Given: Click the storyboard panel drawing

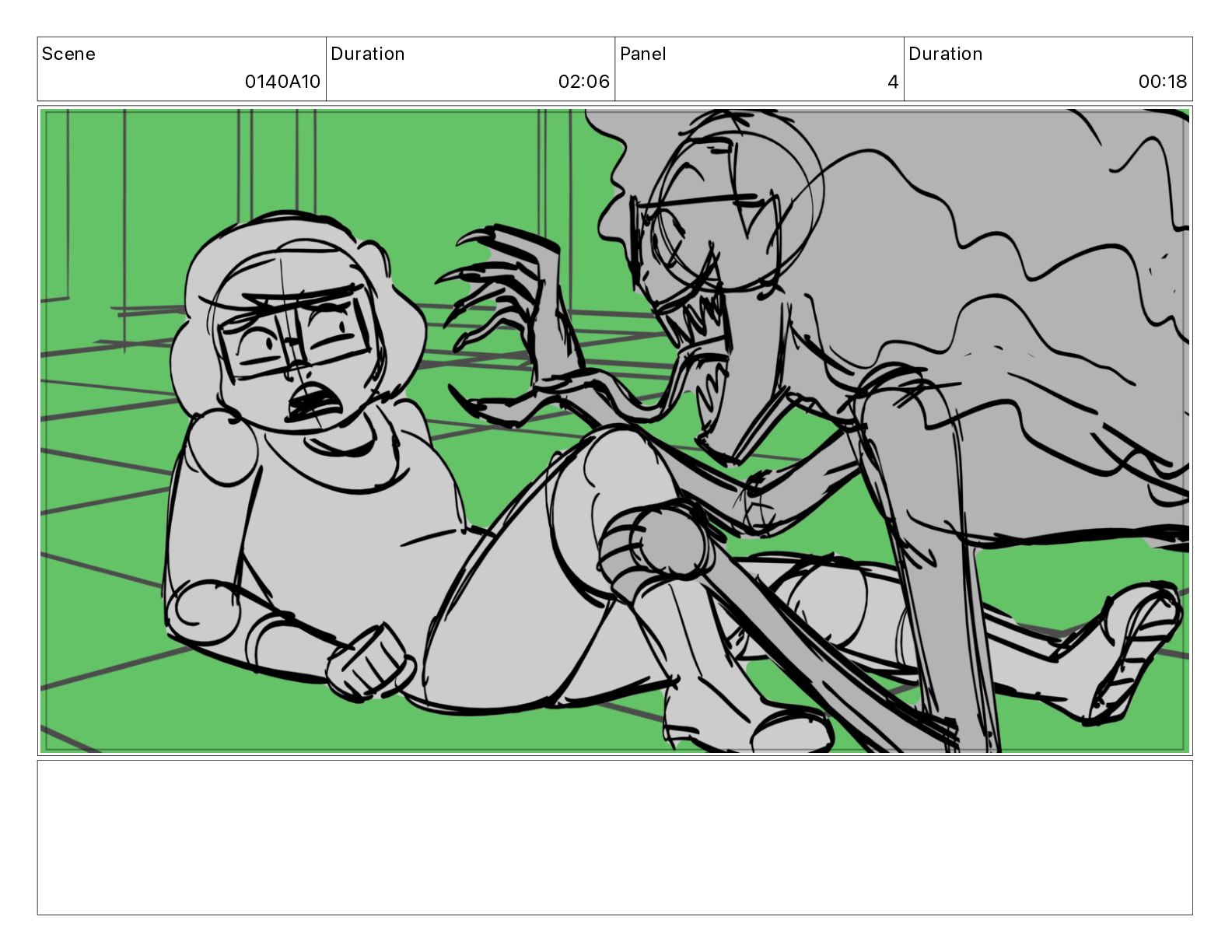Looking at the screenshot, I should tap(614, 431).
